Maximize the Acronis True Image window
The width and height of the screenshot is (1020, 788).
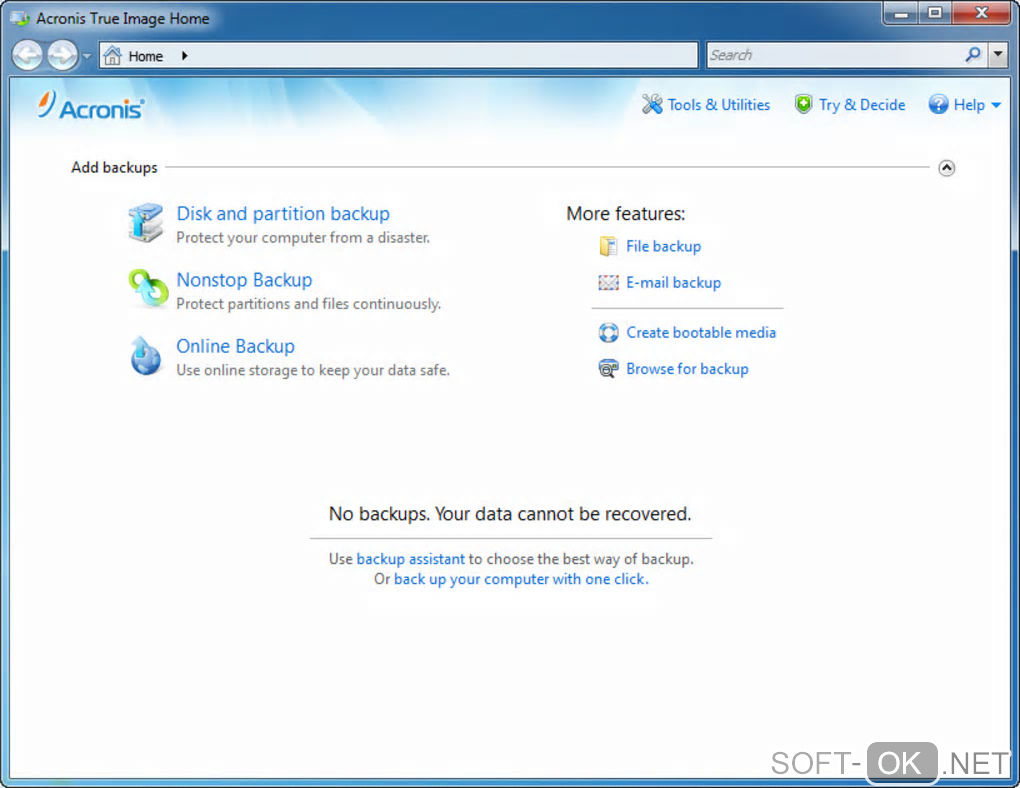click(x=935, y=14)
